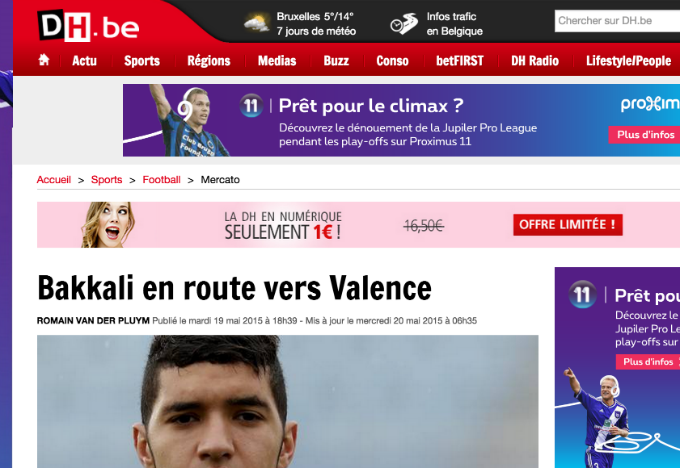Click the Bakkali article photo

288,401
